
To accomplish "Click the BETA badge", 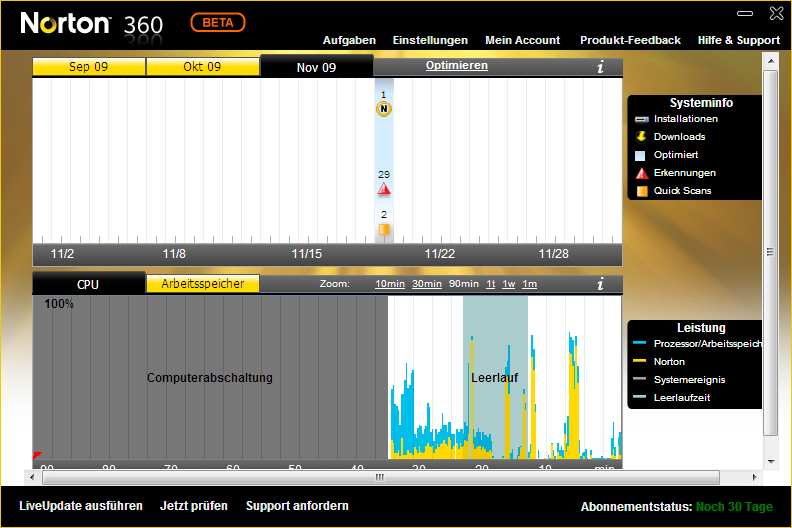I will coord(218,23).
